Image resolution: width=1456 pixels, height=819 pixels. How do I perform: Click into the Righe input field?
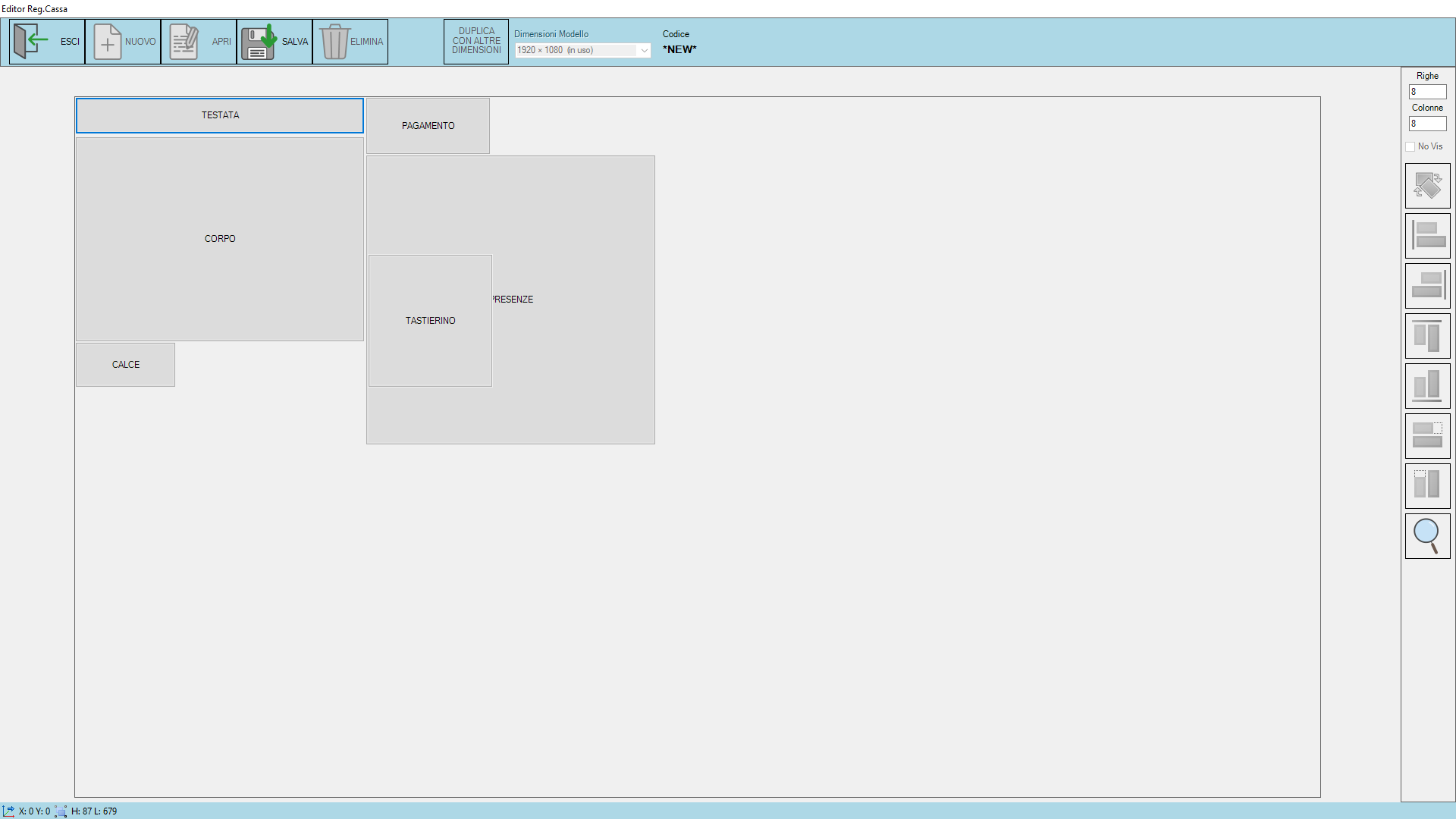click(x=1427, y=92)
